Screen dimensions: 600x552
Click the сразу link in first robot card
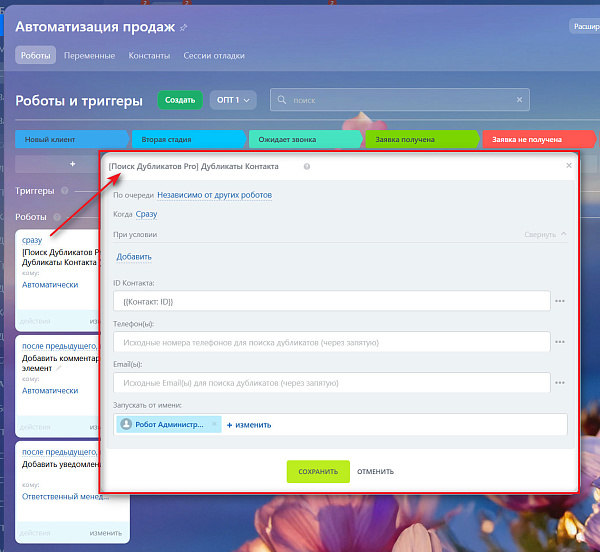coord(32,240)
